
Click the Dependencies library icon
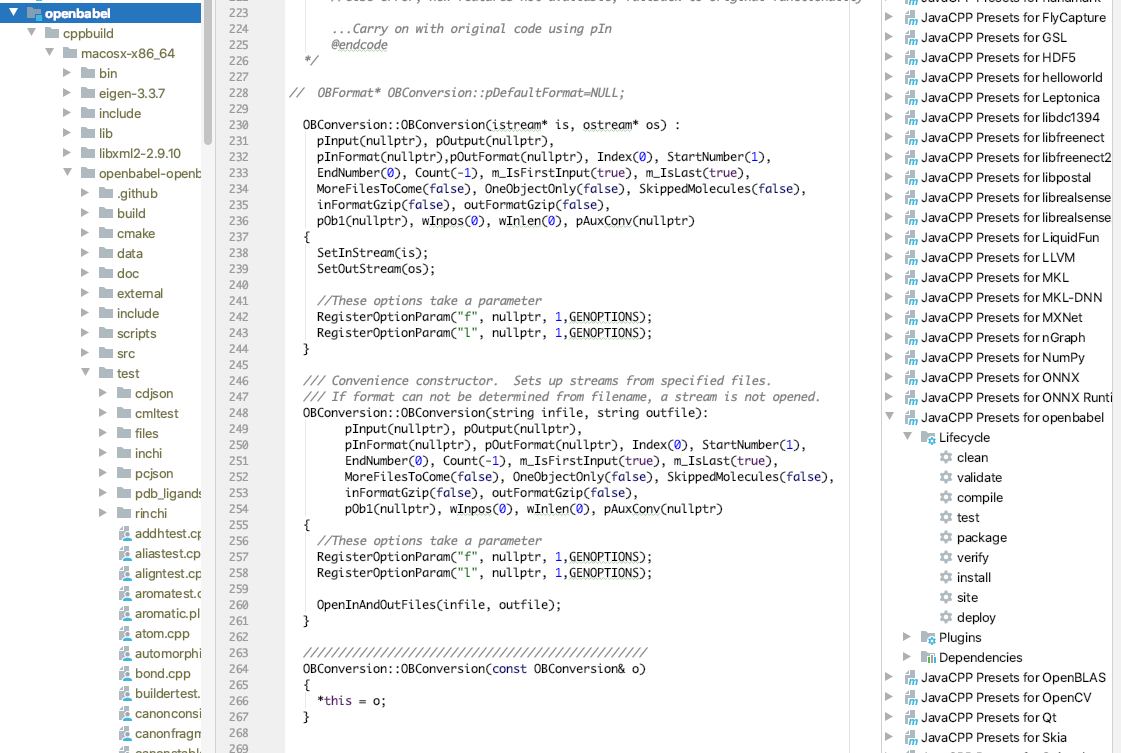[929, 658]
